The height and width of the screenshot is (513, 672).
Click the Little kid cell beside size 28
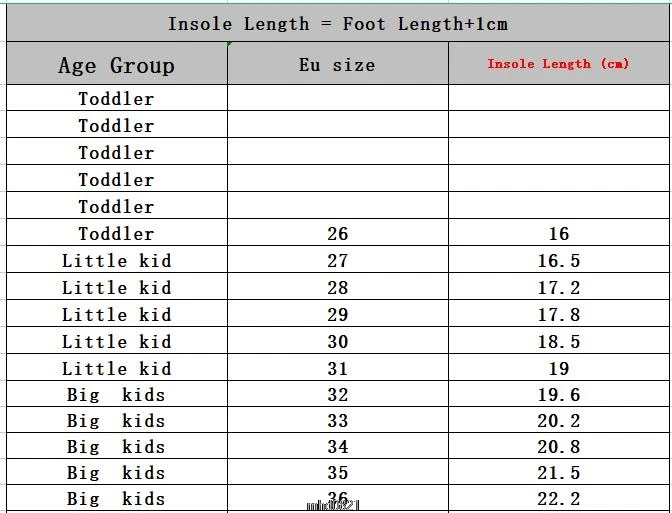click(x=117, y=287)
